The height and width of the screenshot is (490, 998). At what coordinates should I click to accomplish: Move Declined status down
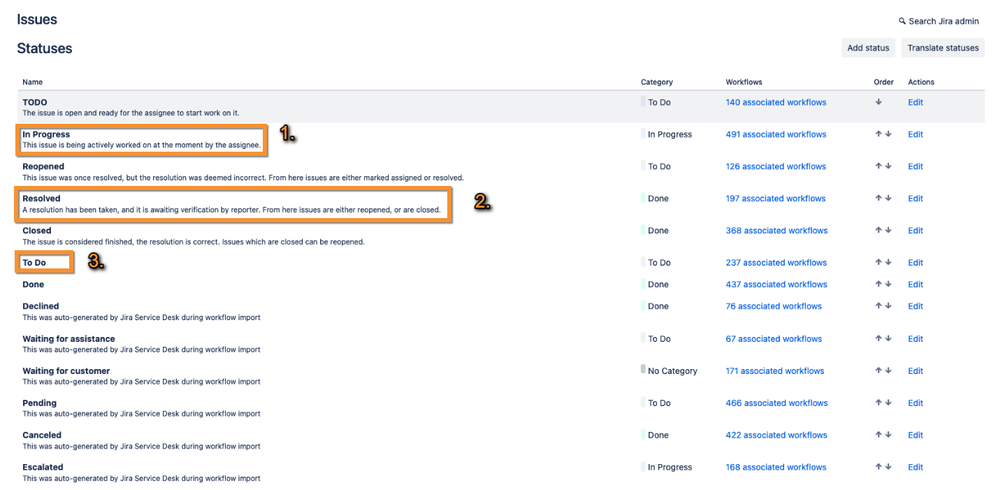(888, 306)
